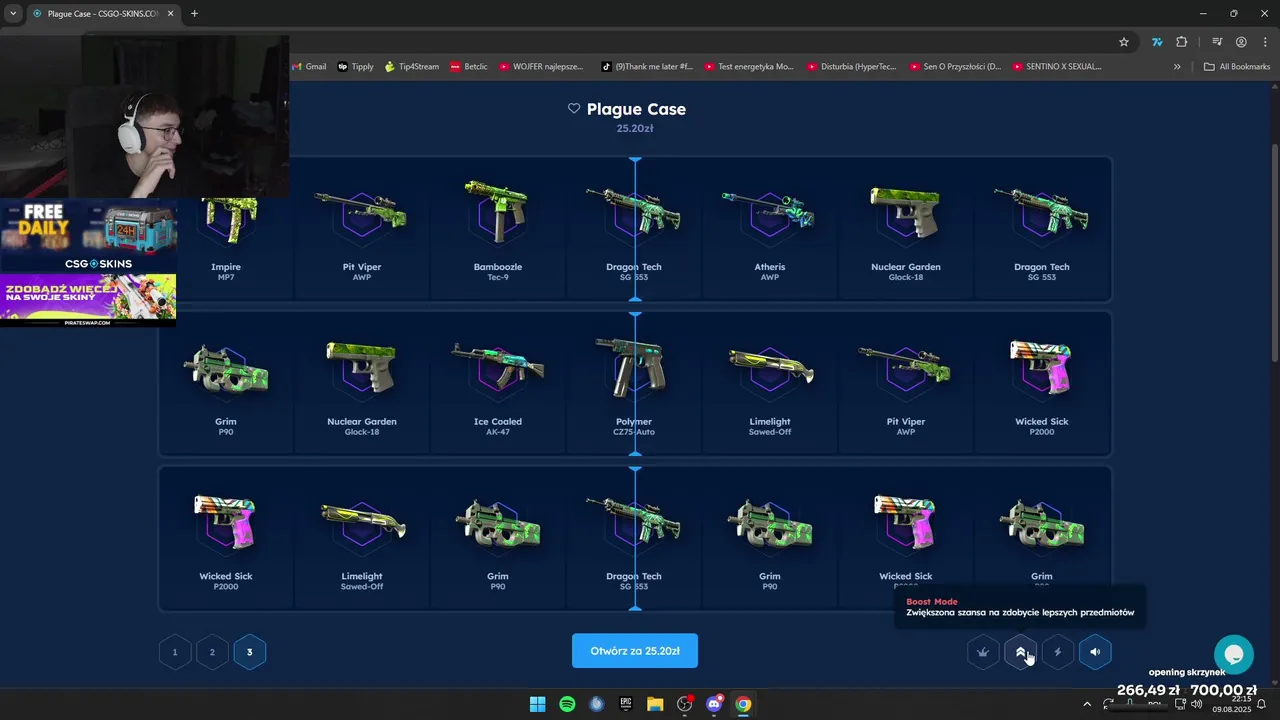Open File Explorer from taskbar

(x=655, y=704)
